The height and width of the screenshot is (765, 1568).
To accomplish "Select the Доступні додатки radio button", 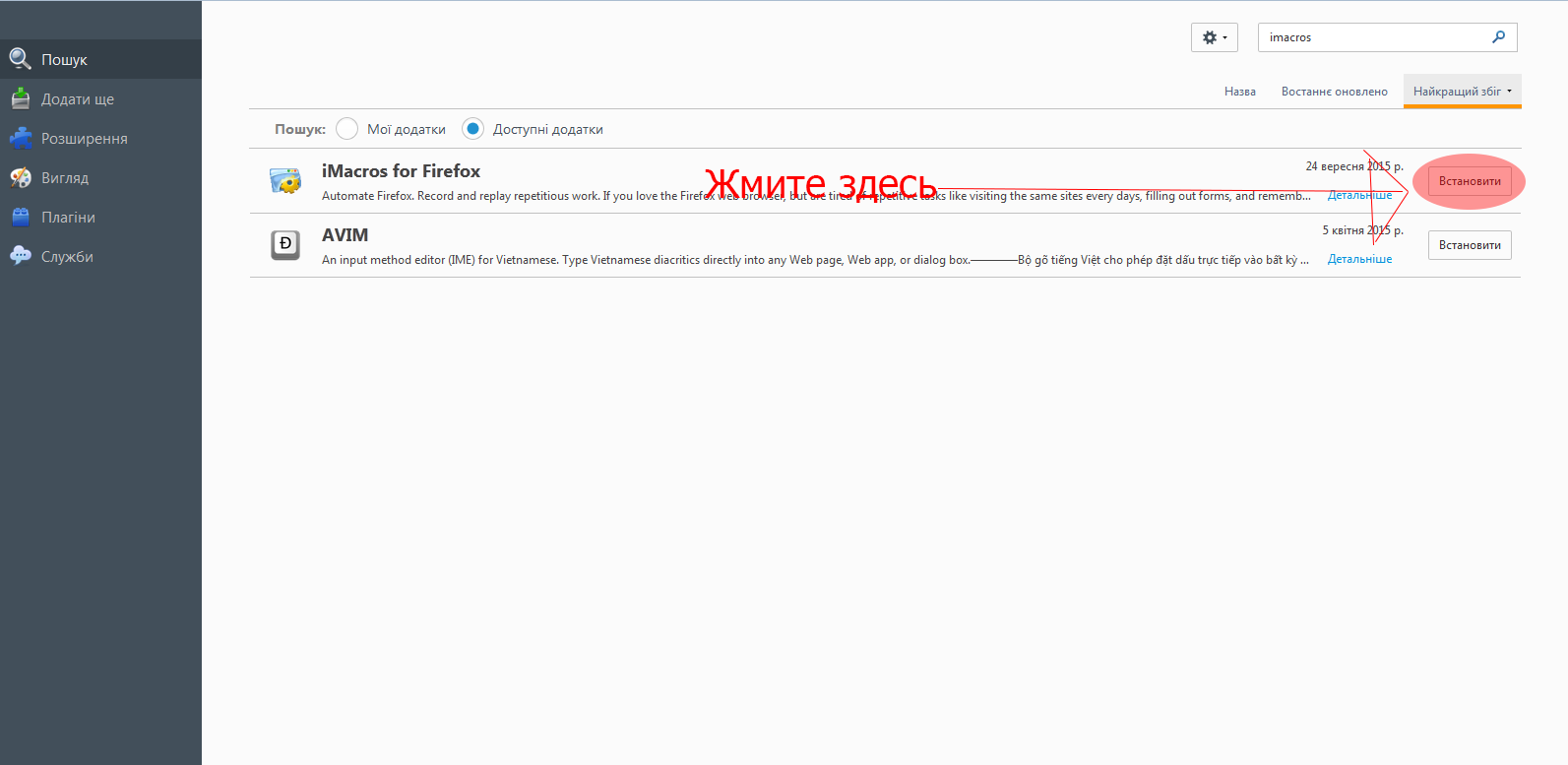I will (x=472, y=129).
